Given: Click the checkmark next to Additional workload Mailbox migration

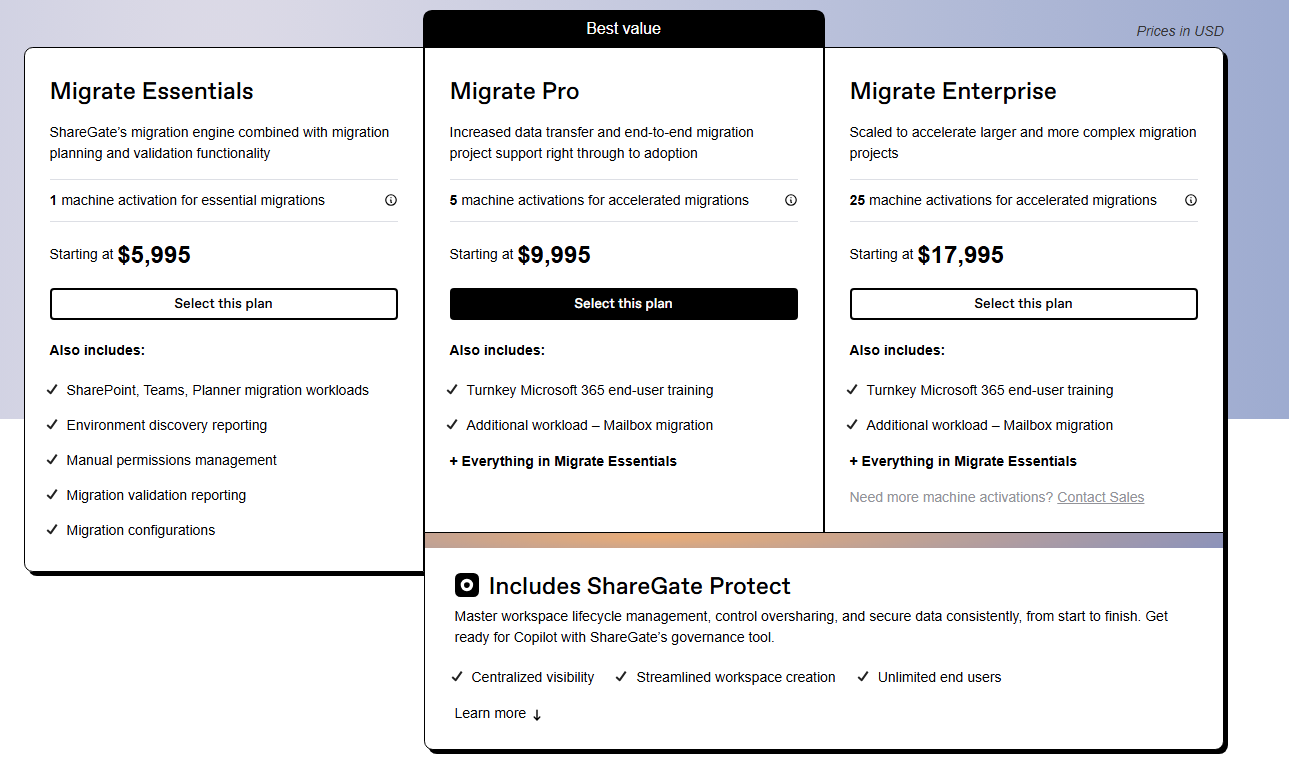Looking at the screenshot, I should [452, 425].
